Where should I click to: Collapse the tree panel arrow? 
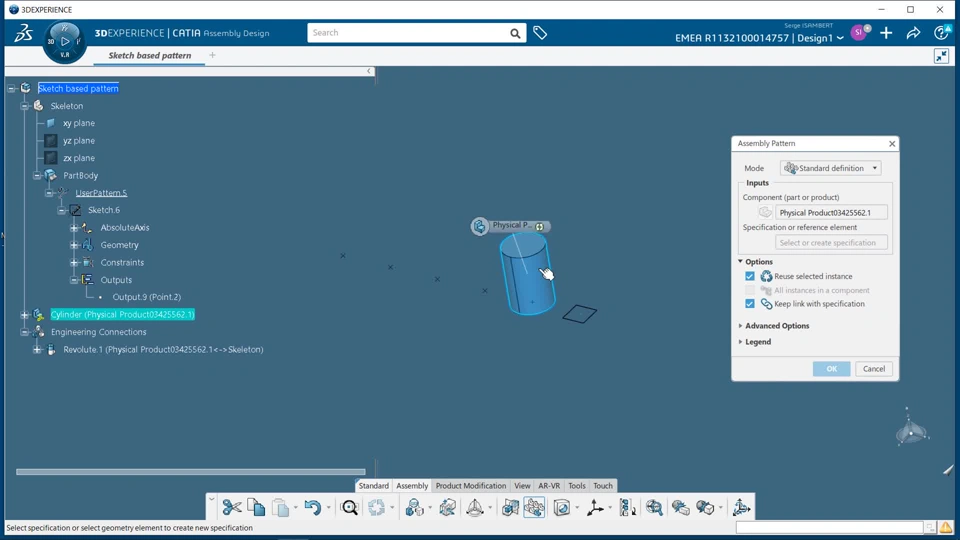pos(369,71)
